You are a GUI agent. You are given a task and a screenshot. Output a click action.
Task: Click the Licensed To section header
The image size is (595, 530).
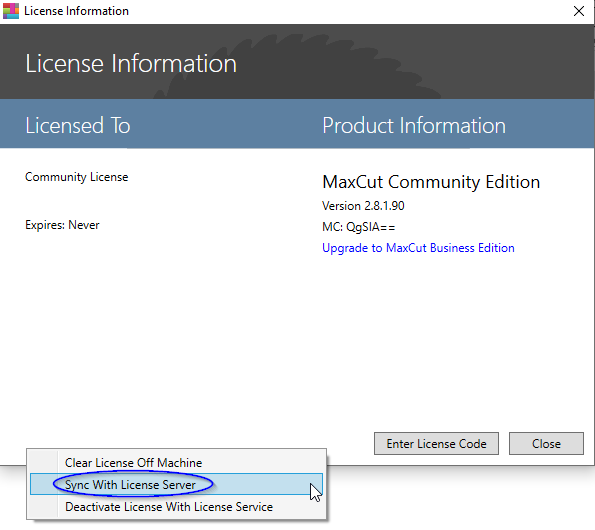coord(78,125)
